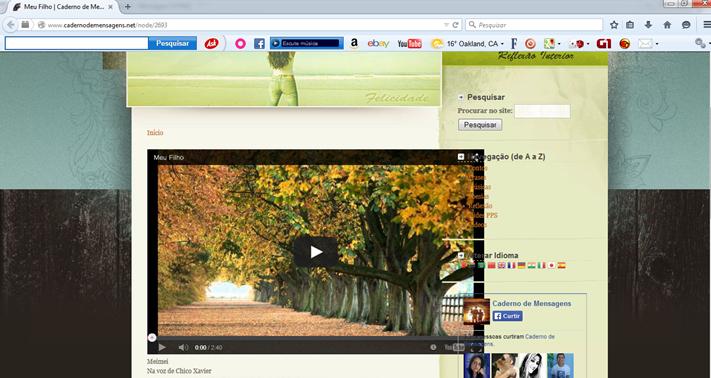This screenshot has width=711, height=378.
Task: Start playback from the control bar
Action: pyautogui.click(x=162, y=348)
